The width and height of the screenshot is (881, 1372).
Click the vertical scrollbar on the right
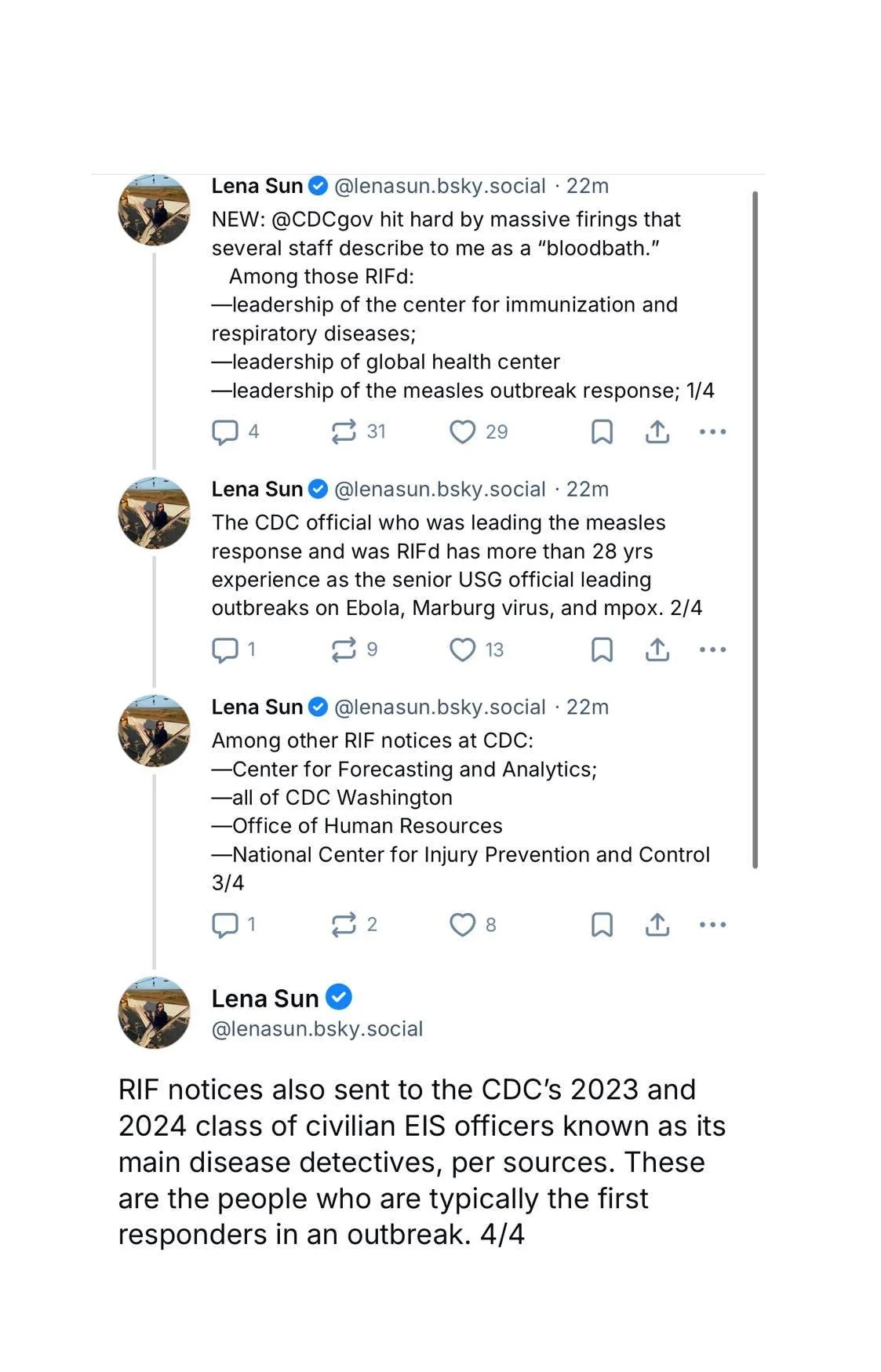[x=755, y=530]
